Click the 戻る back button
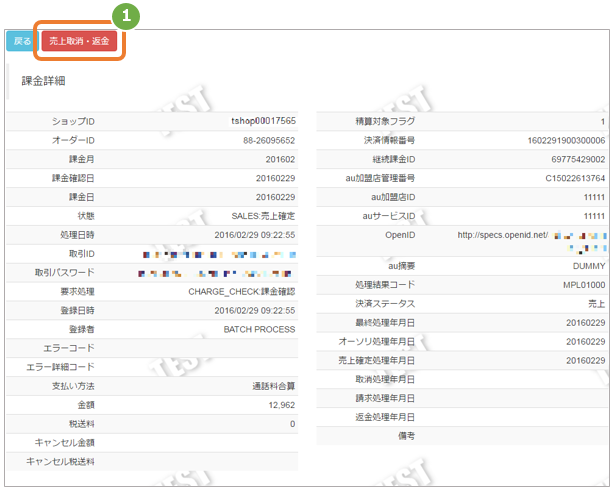The image size is (612, 490). point(21,41)
